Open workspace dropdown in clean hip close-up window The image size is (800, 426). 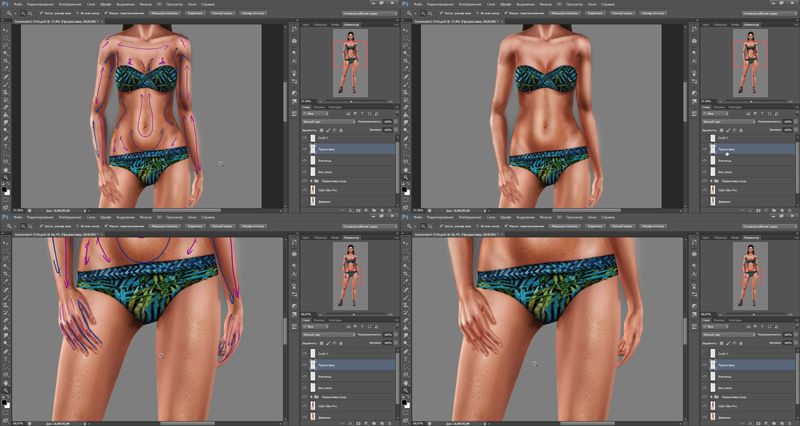[x=770, y=229]
